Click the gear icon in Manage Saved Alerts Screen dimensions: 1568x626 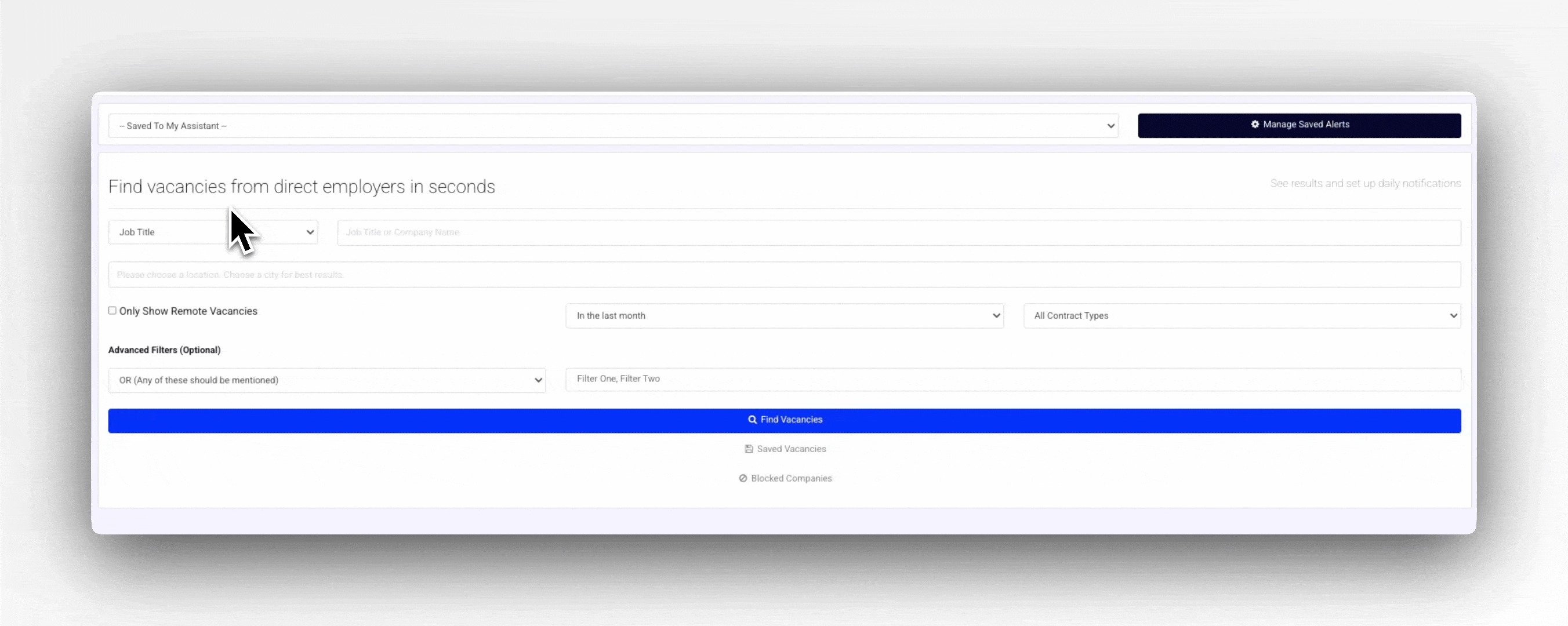pos(1254,124)
